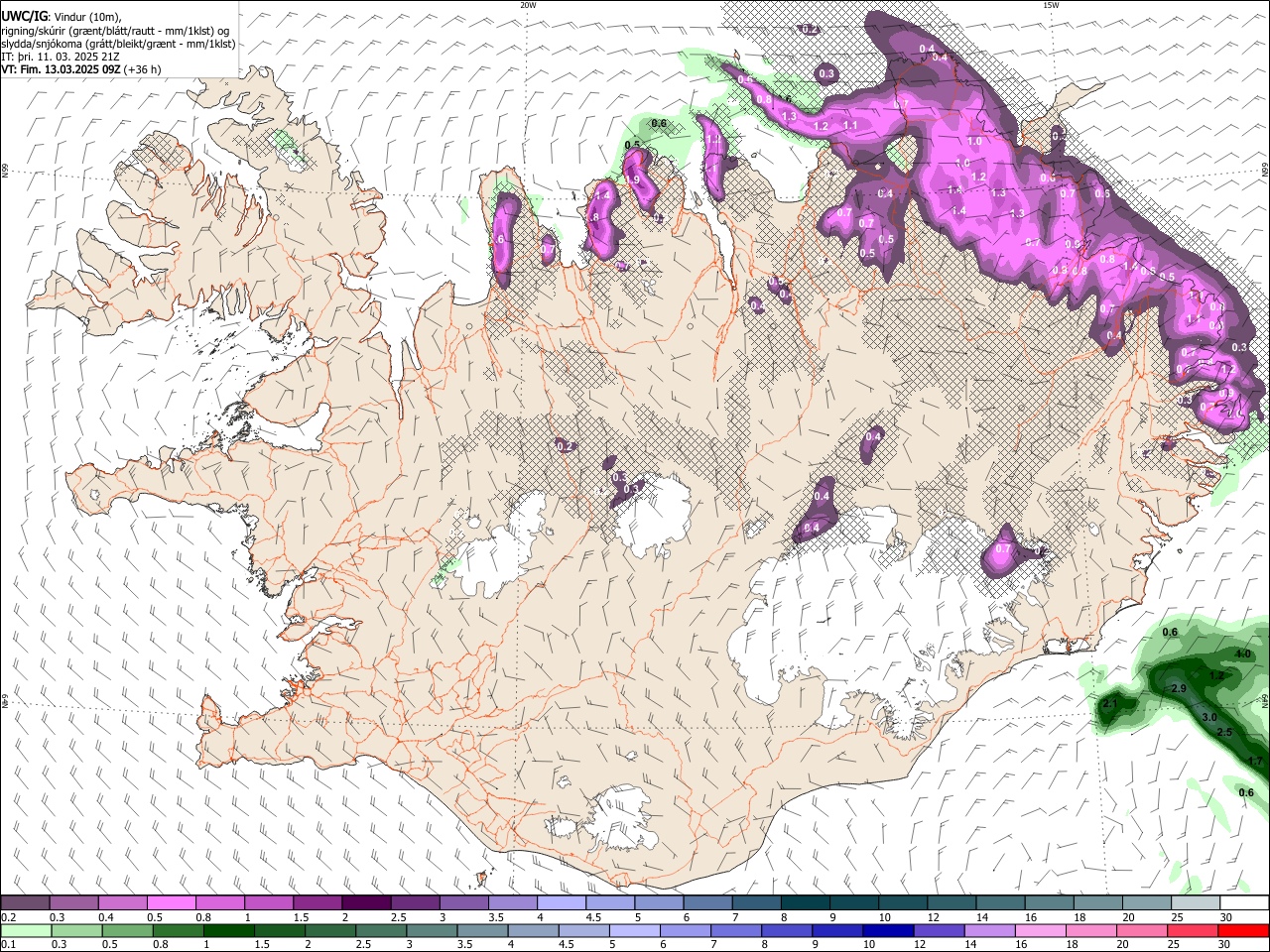The height and width of the screenshot is (952, 1270).
Task: Click the '20W' longitude label at the top
Action: [529, 5]
